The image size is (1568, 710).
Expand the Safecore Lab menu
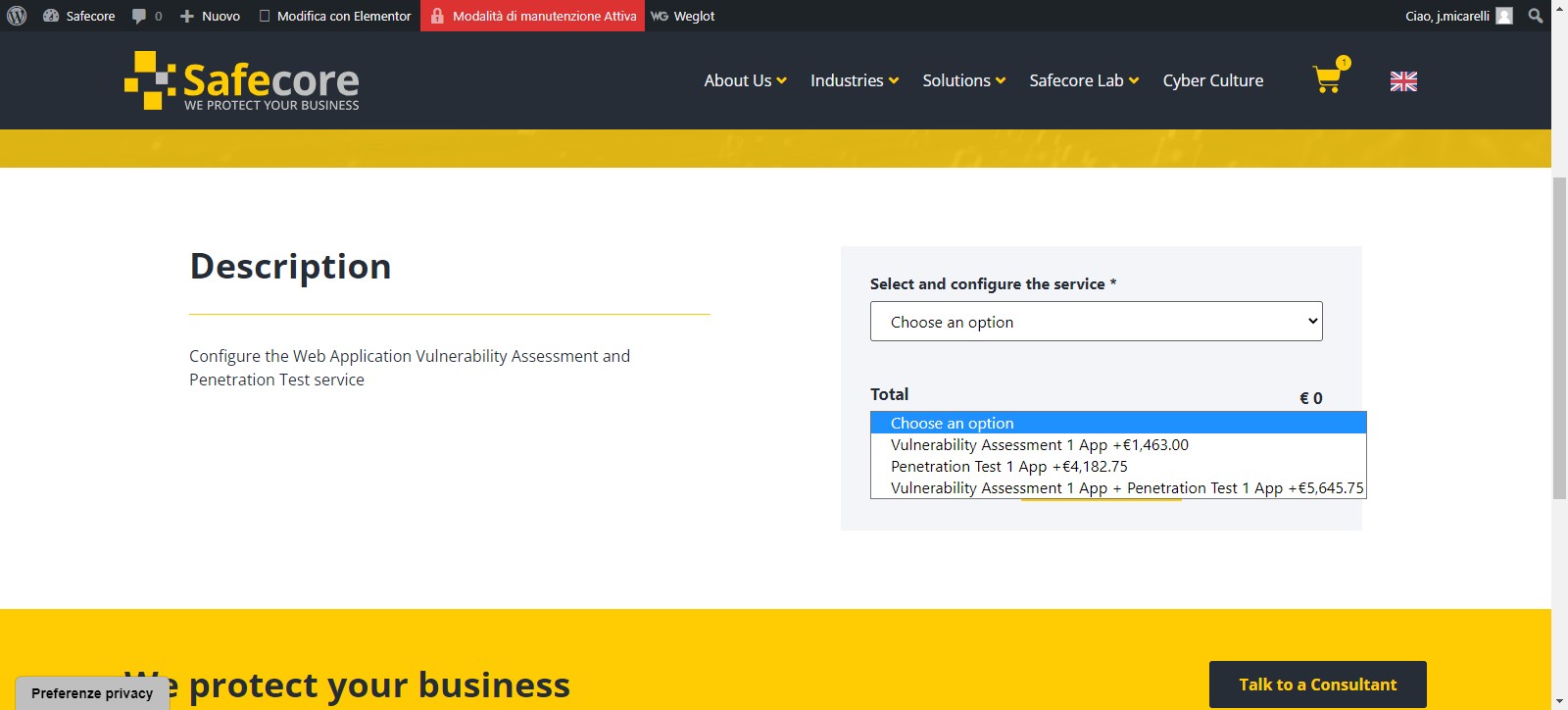coord(1084,80)
